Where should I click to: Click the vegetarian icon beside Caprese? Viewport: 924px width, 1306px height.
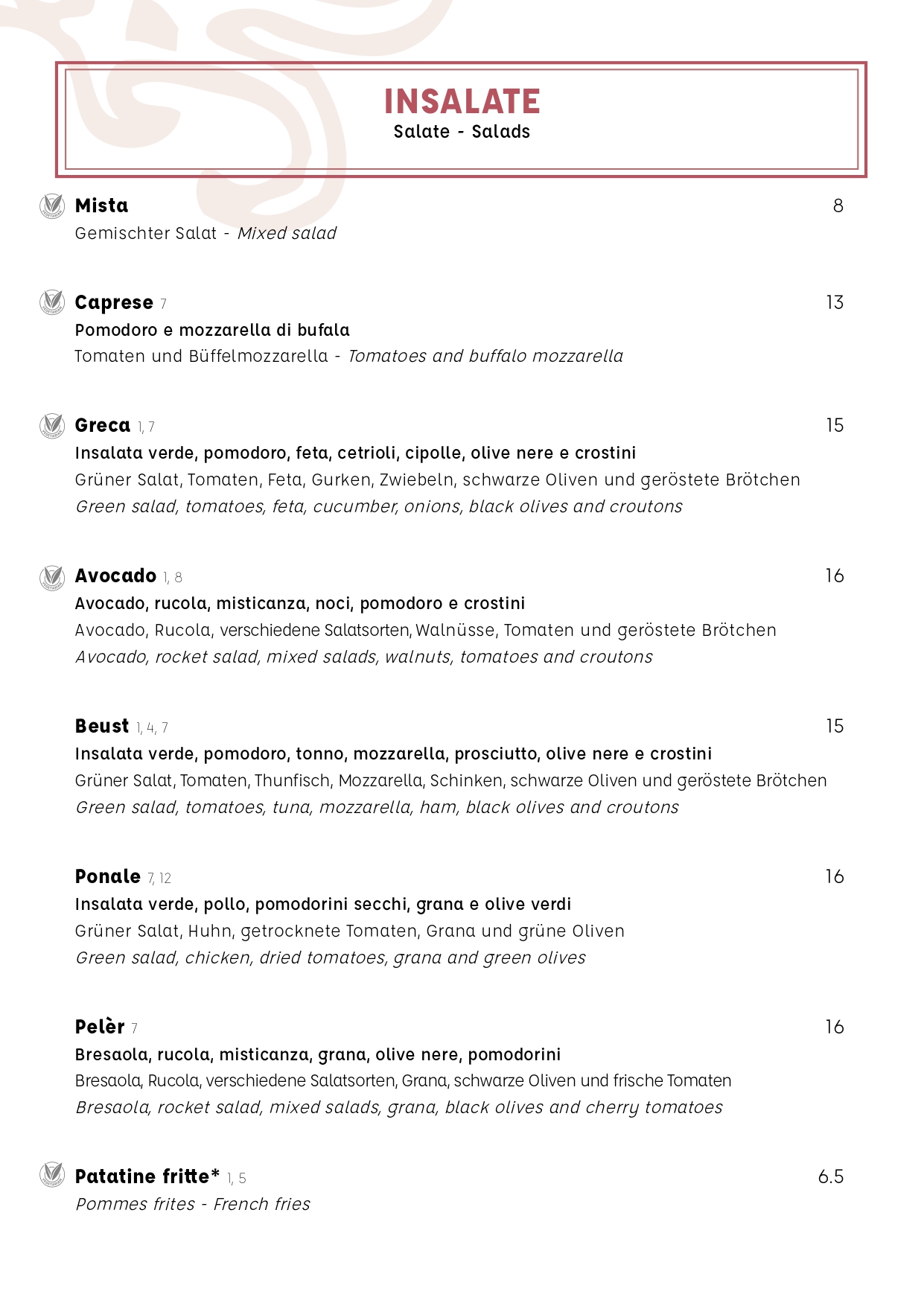(x=52, y=302)
